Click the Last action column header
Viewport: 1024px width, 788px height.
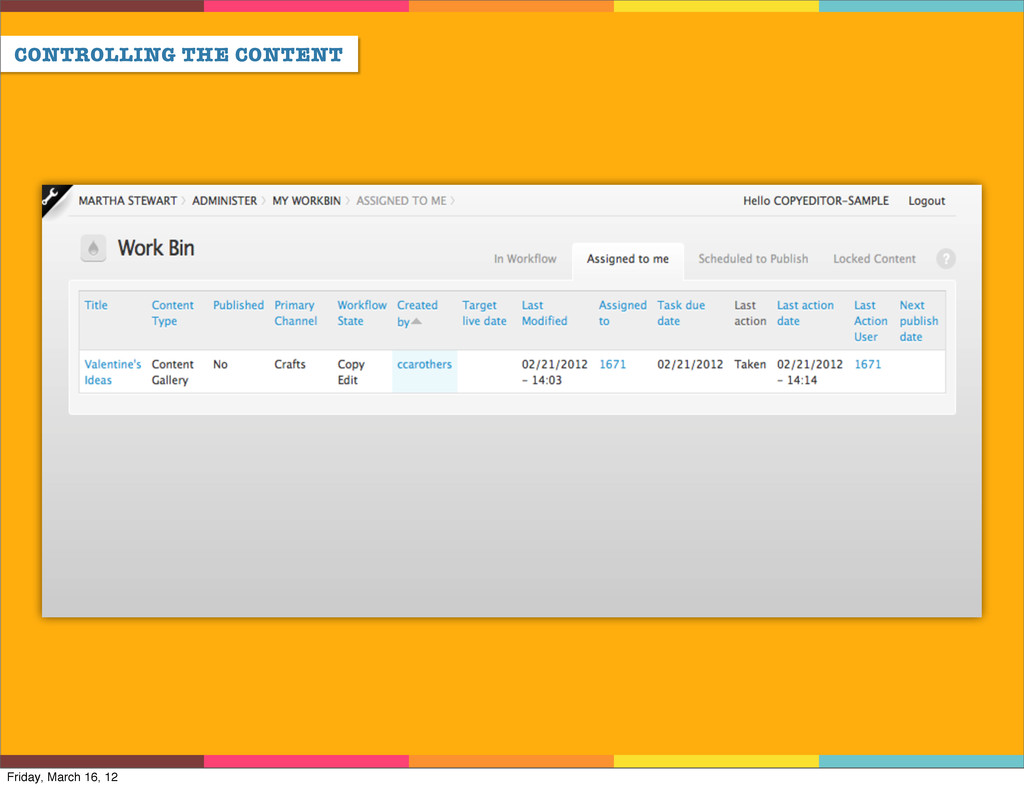[750, 313]
